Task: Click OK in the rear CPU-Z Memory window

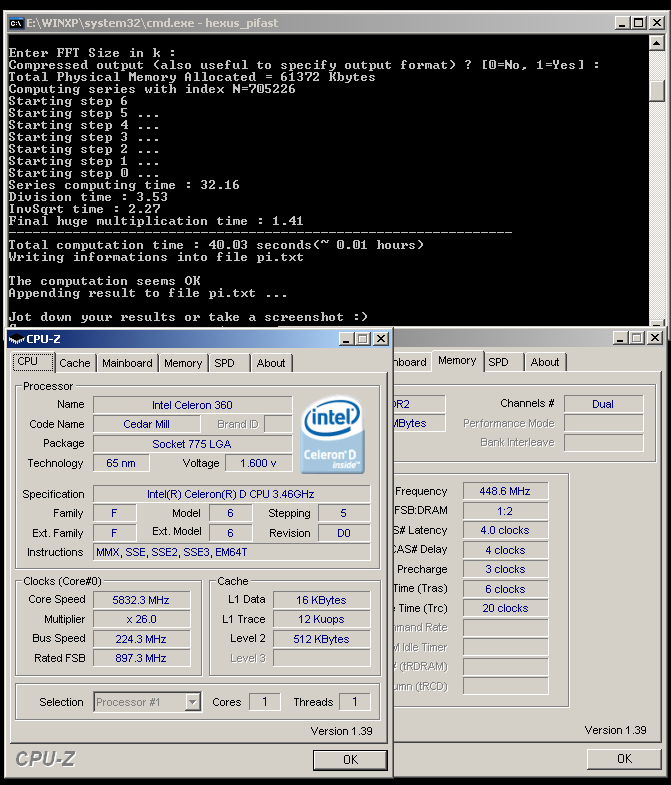Action: click(624, 759)
